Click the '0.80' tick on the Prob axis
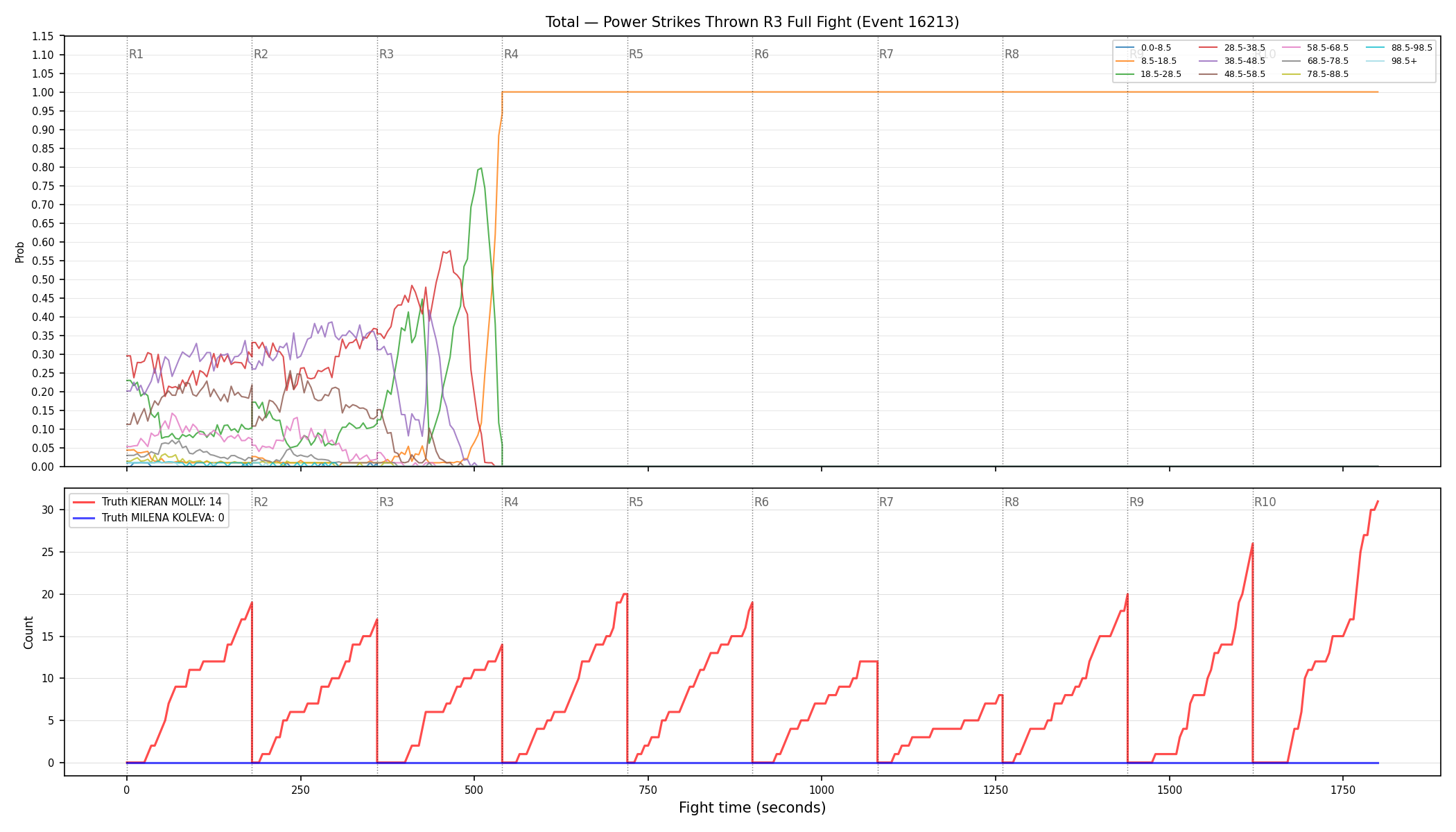The image size is (1456, 832). click(43, 167)
